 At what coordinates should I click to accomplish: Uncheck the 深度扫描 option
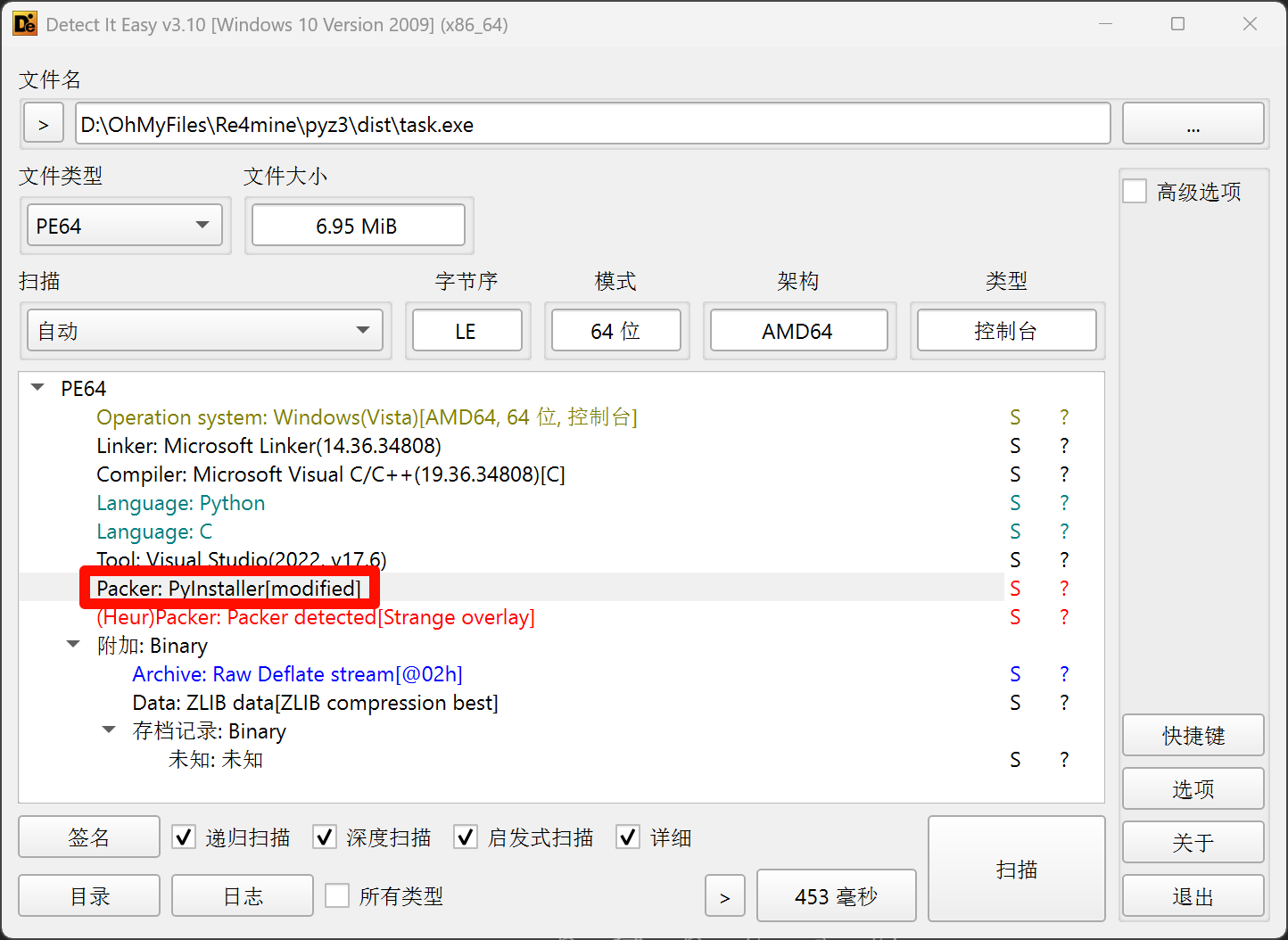click(x=325, y=837)
